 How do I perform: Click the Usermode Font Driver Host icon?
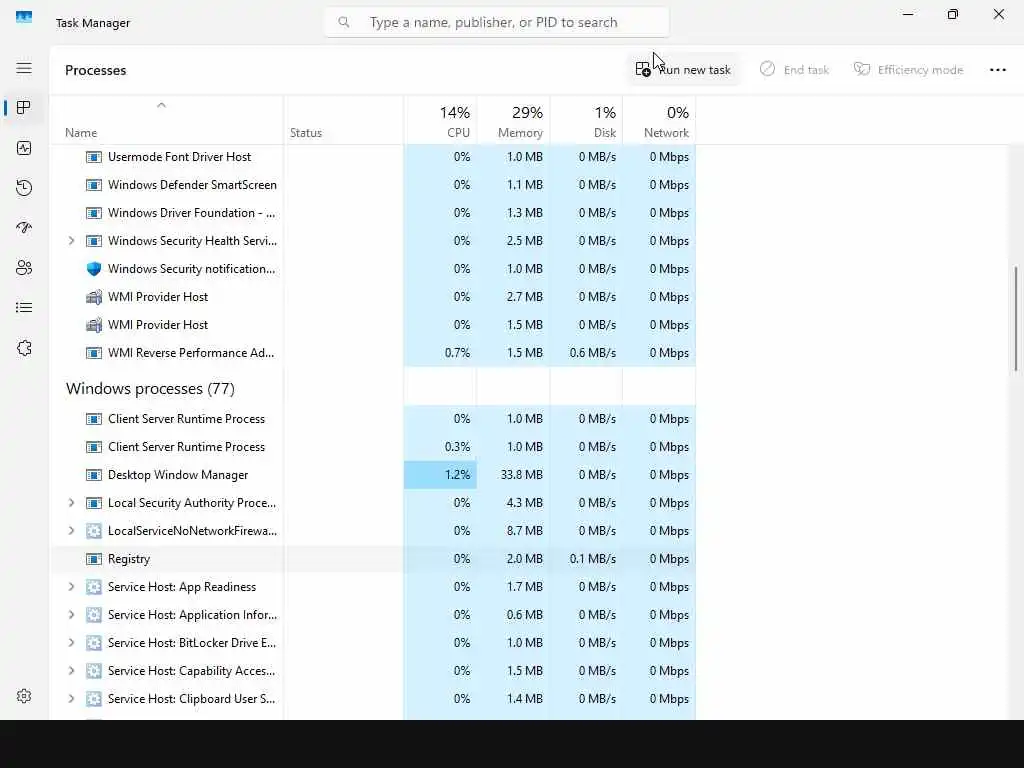[x=94, y=157]
